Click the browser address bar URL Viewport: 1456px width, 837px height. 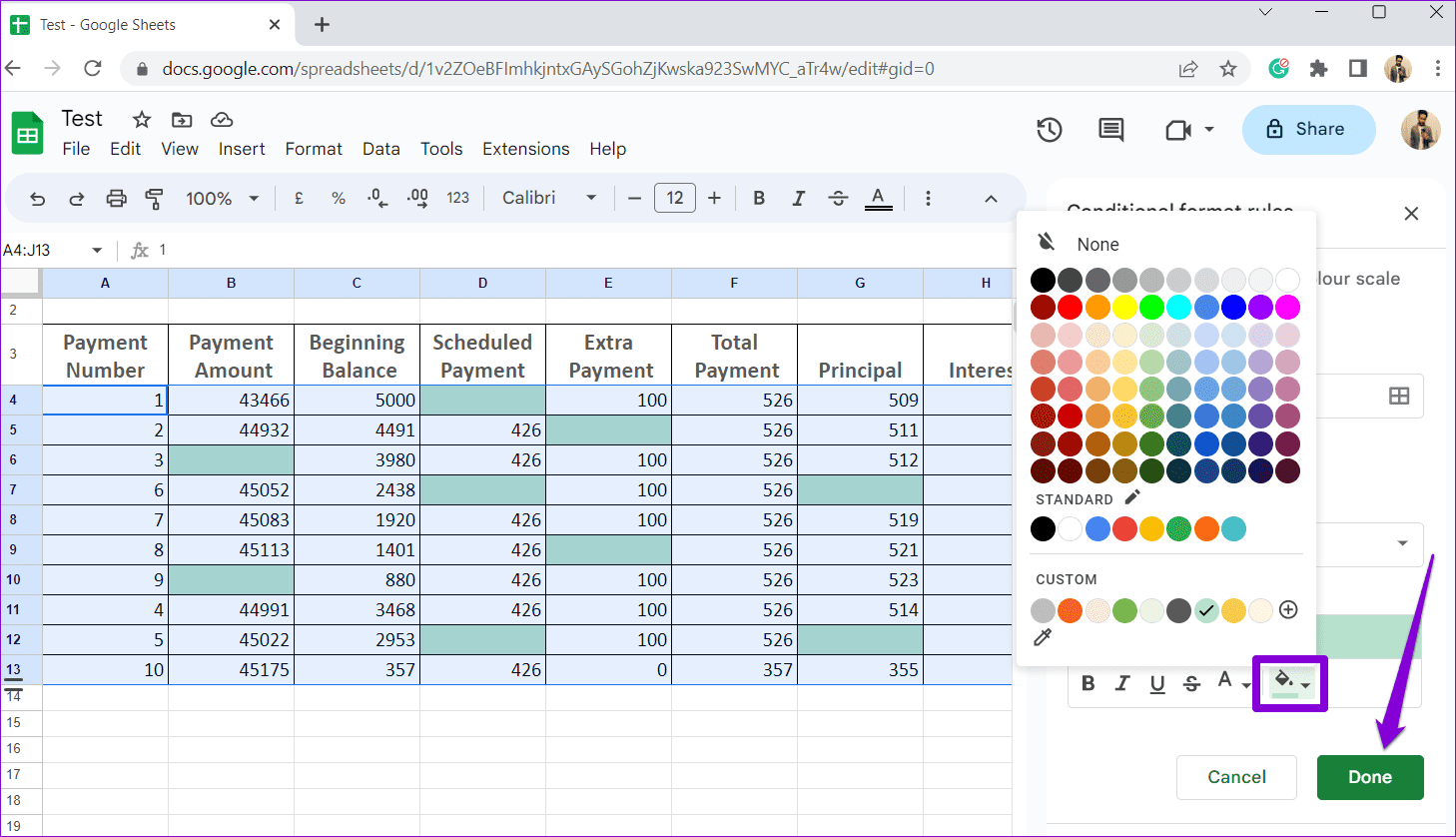[x=548, y=69]
